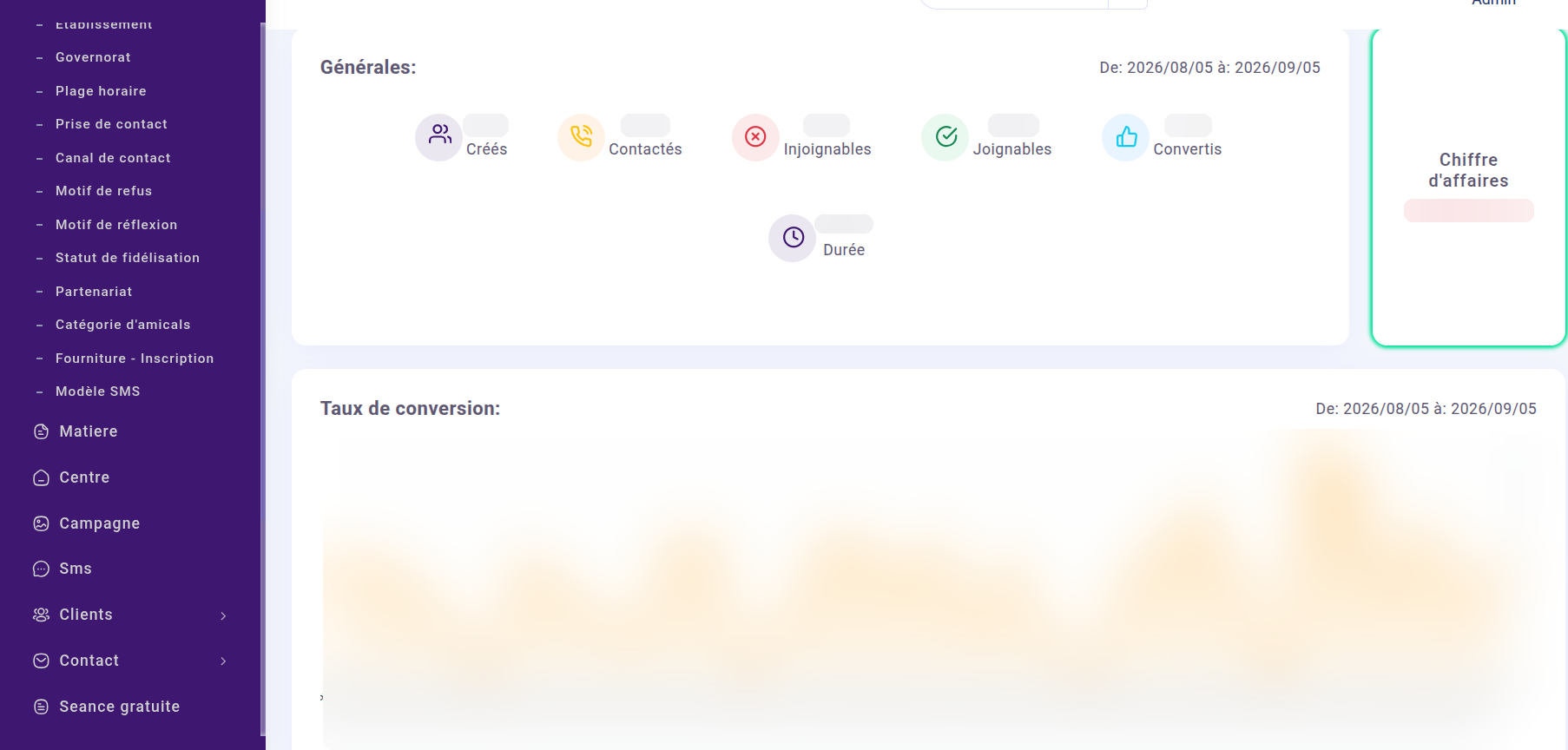
Task: Open the Governorat settings page
Action: [x=93, y=57]
